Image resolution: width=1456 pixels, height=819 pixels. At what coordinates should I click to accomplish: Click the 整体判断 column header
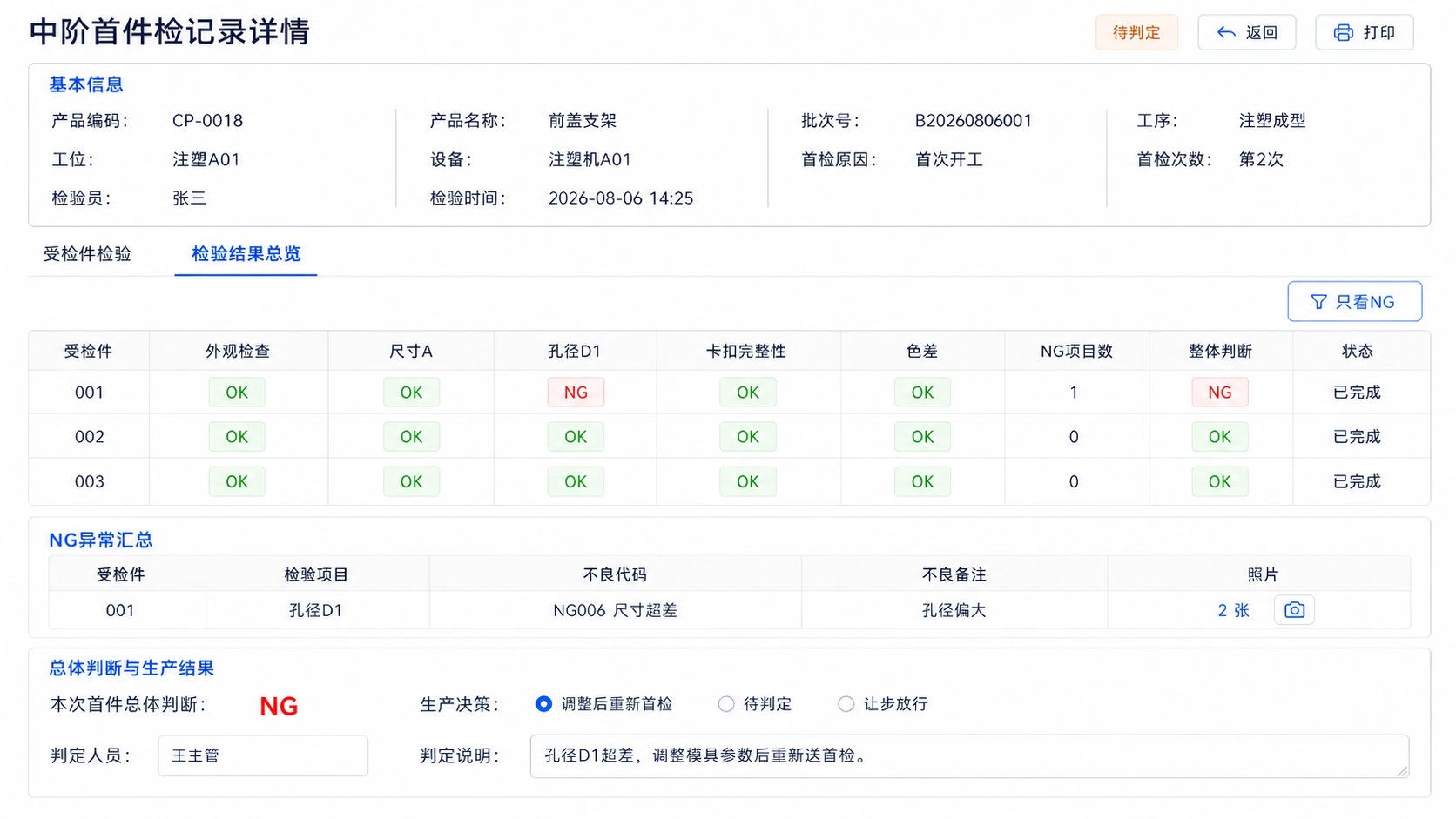click(x=1220, y=352)
